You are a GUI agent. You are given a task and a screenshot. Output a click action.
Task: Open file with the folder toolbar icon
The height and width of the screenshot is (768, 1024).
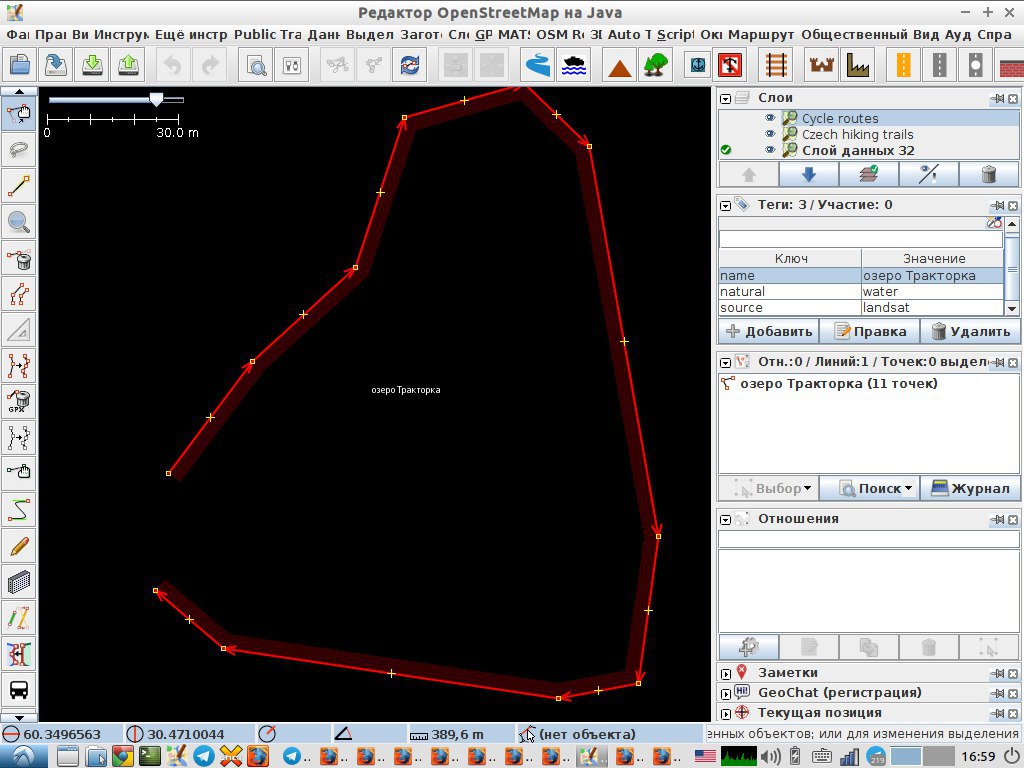(x=19, y=65)
